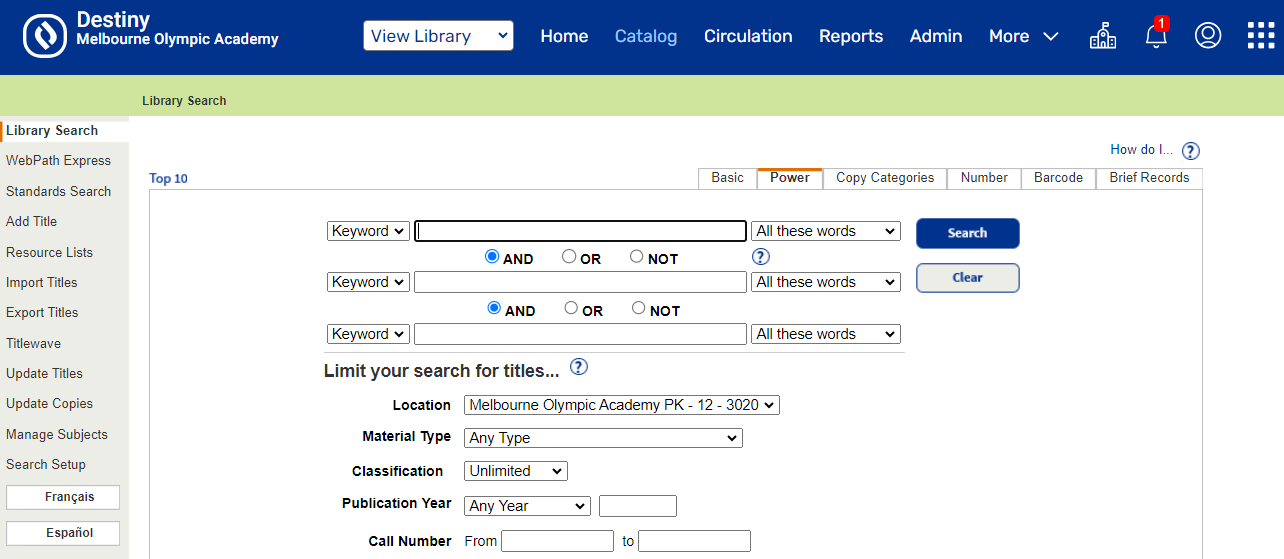Click the help icon beside How do I
Viewport: 1284px width, 559px height.
pyautogui.click(x=1190, y=151)
